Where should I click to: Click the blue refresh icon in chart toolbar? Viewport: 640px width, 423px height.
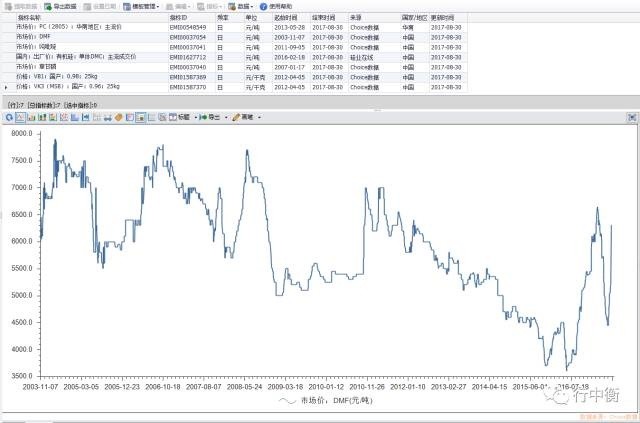pyautogui.click(x=9, y=118)
